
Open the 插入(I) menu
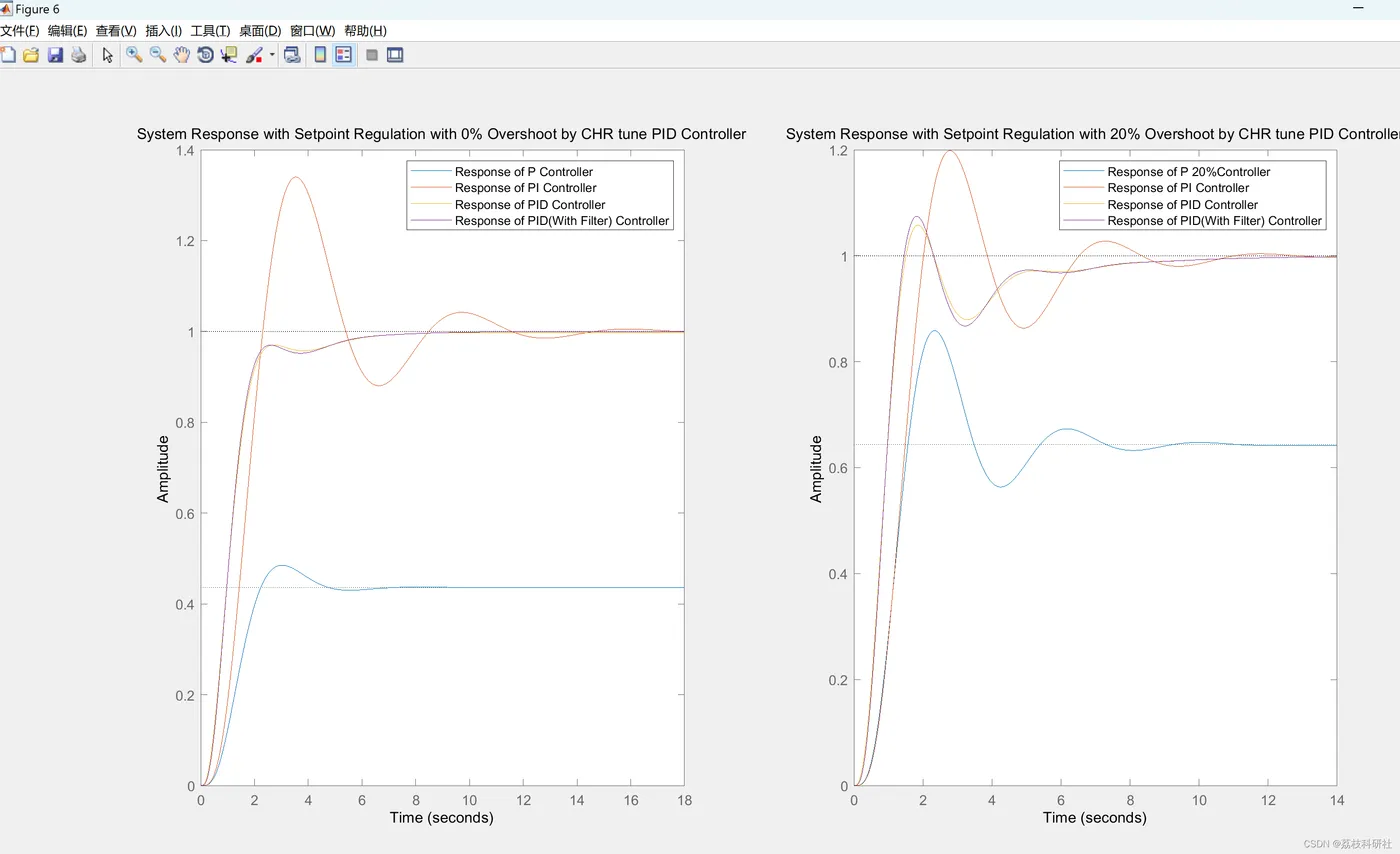pyautogui.click(x=164, y=31)
